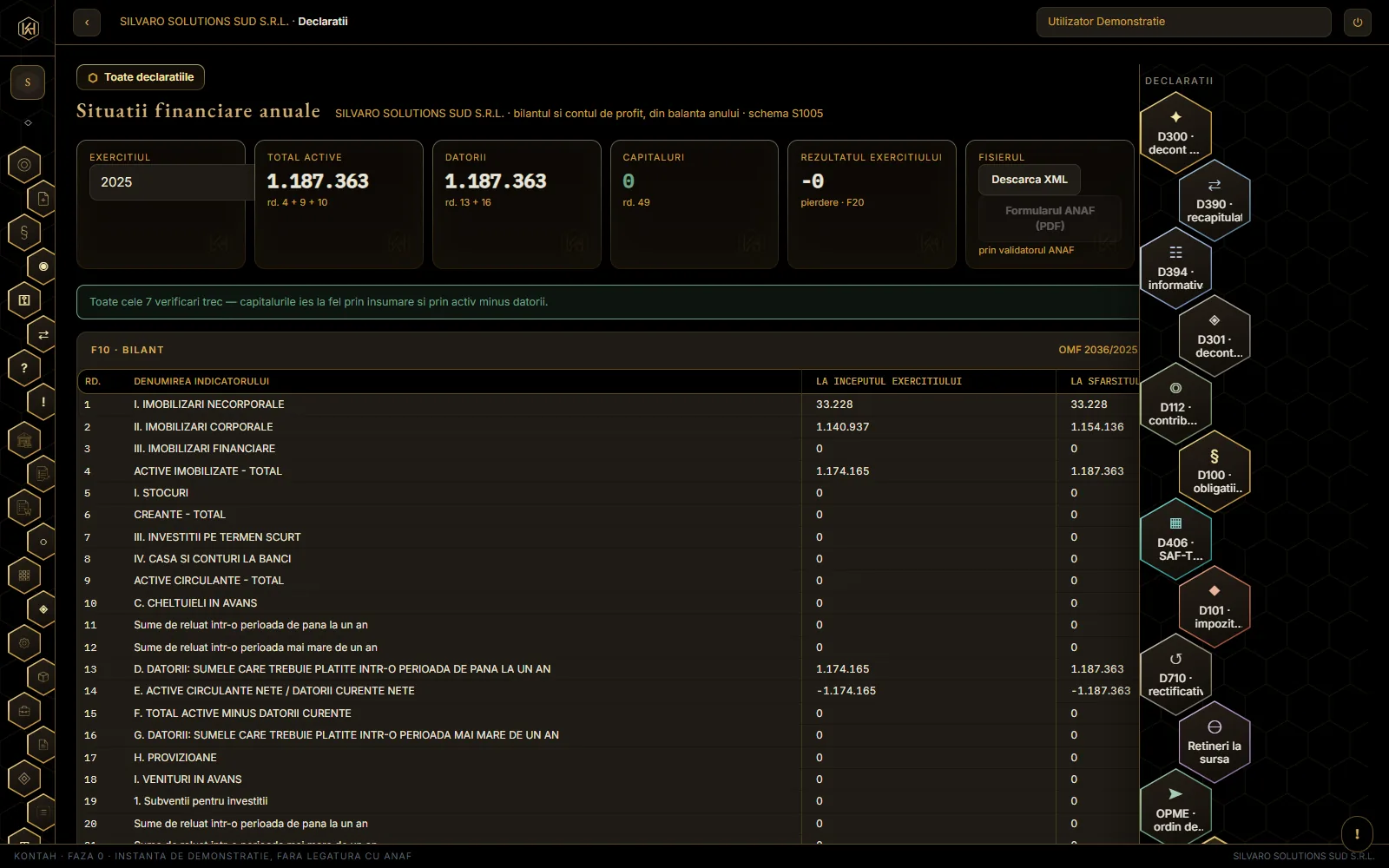Open the briefcase hexagon icon
Screen dimensions: 1389x868
pos(24,711)
